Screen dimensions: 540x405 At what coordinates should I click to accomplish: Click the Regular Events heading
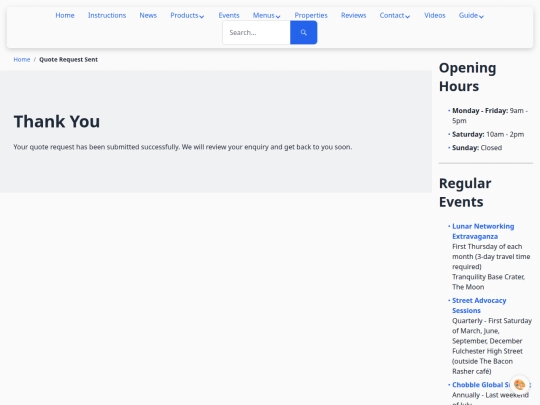(x=465, y=193)
